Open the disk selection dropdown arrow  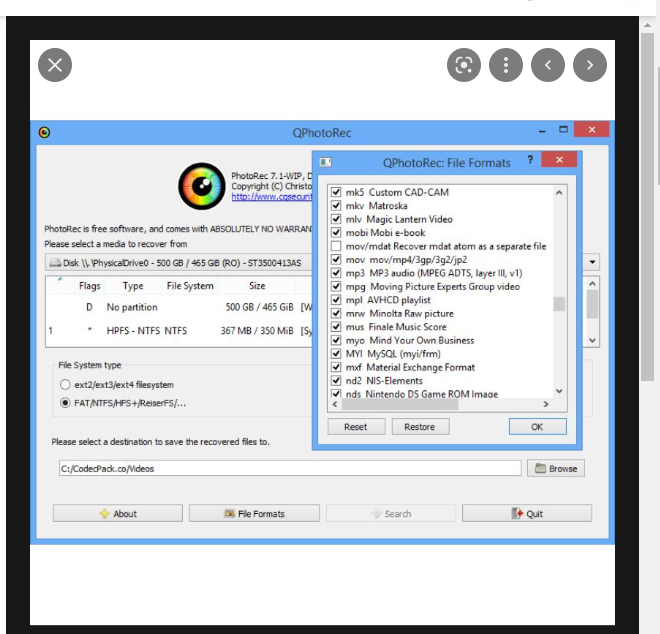click(592, 262)
